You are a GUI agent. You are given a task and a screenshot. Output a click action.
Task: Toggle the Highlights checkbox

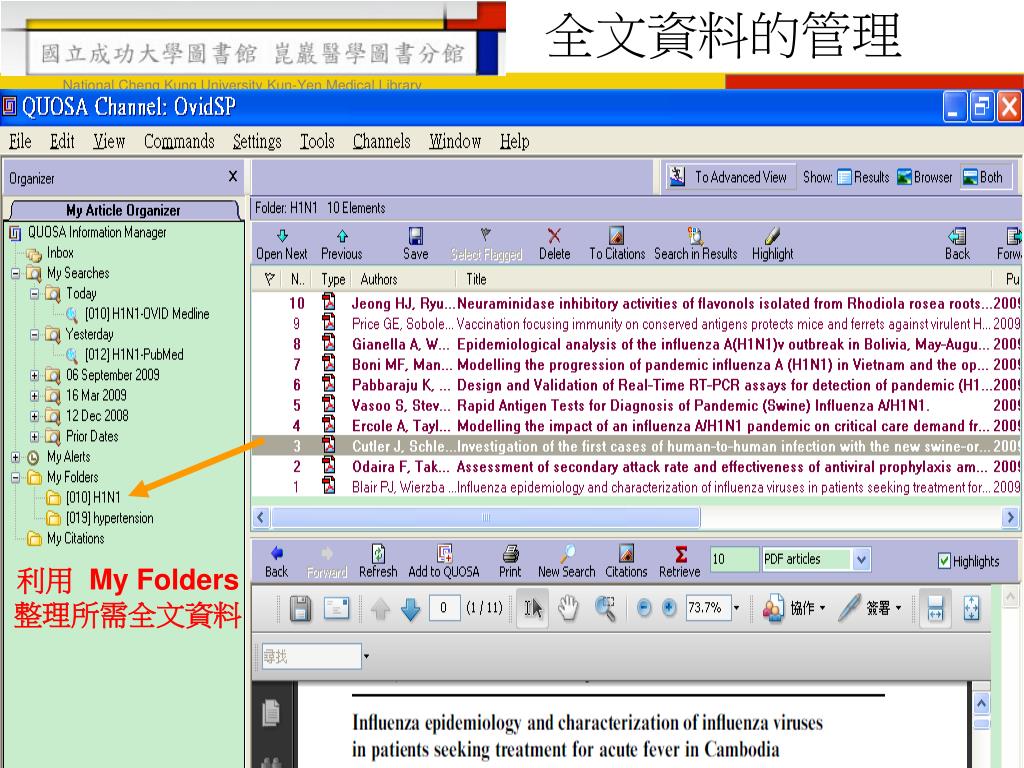pyautogui.click(x=944, y=560)
